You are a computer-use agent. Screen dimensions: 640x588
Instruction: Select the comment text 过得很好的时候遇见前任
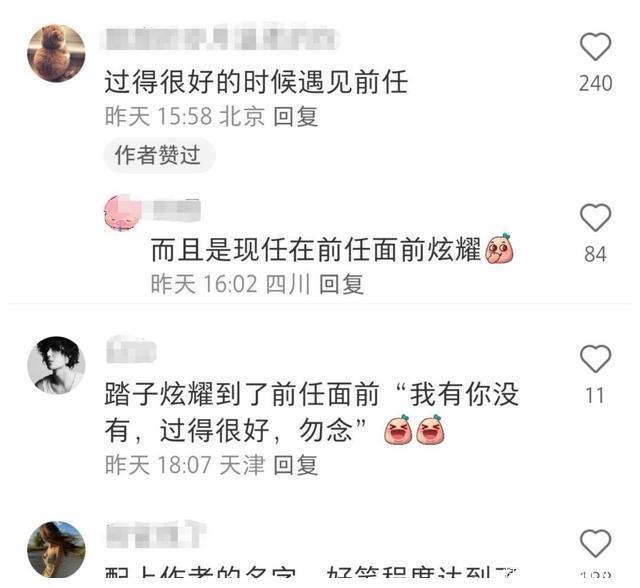coord(256,82)
